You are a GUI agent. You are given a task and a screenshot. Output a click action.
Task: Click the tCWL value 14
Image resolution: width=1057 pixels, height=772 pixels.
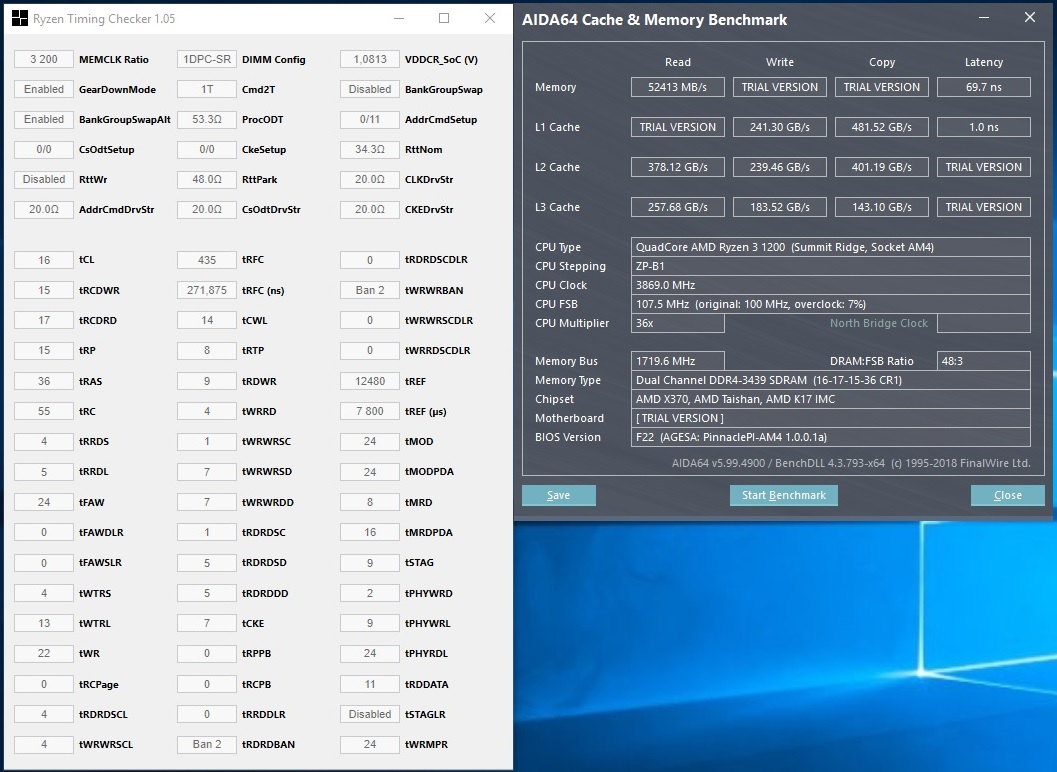[x=207, y=320]
